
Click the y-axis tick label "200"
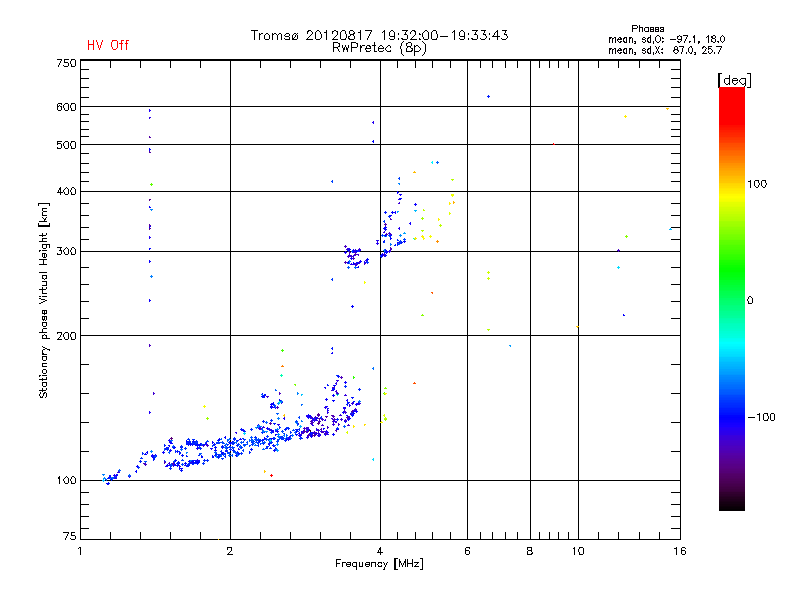tap(66, 336)
